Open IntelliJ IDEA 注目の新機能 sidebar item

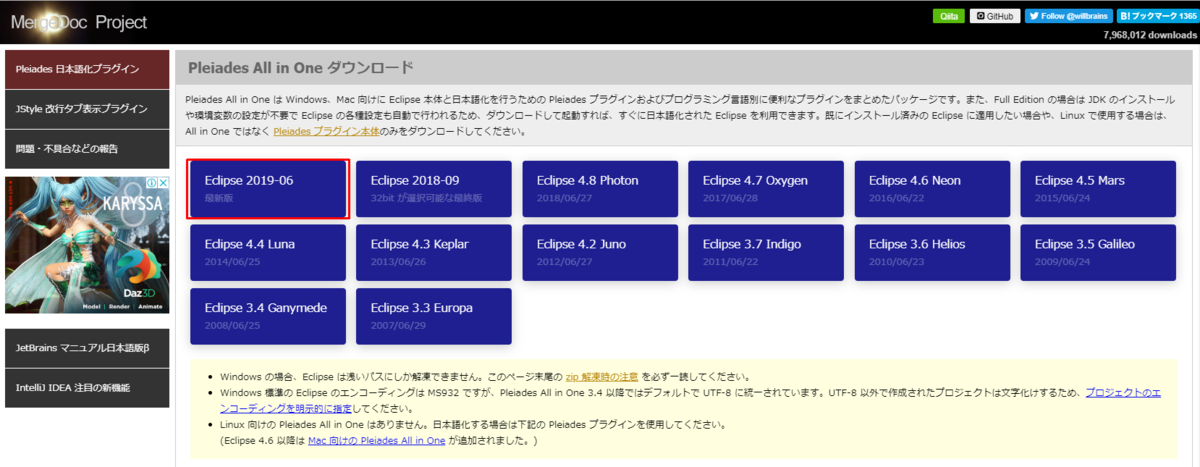[x=87, y=388]
